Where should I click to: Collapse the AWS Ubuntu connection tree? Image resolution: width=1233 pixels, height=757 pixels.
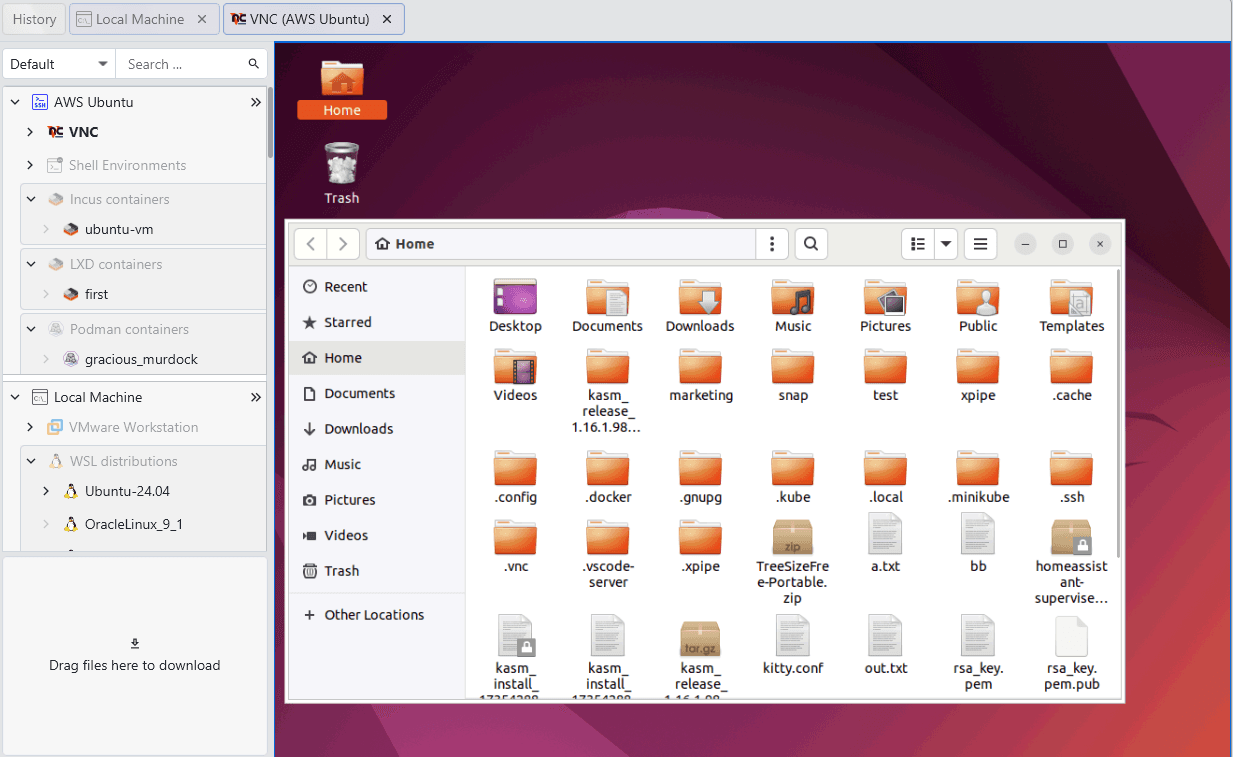[15, 102]
